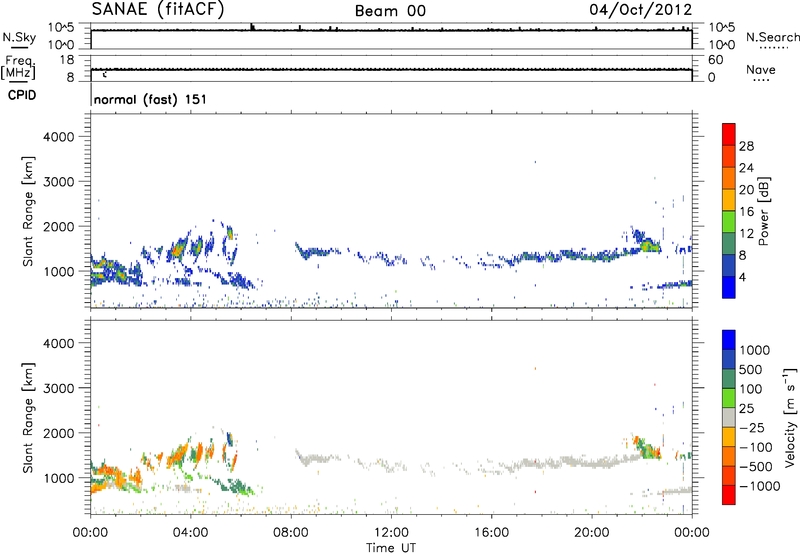Image resolution: width=800 pixels, height=554 pixels.
Task: Select the Freq. [MHz] axis label
Action: (18, 68)
